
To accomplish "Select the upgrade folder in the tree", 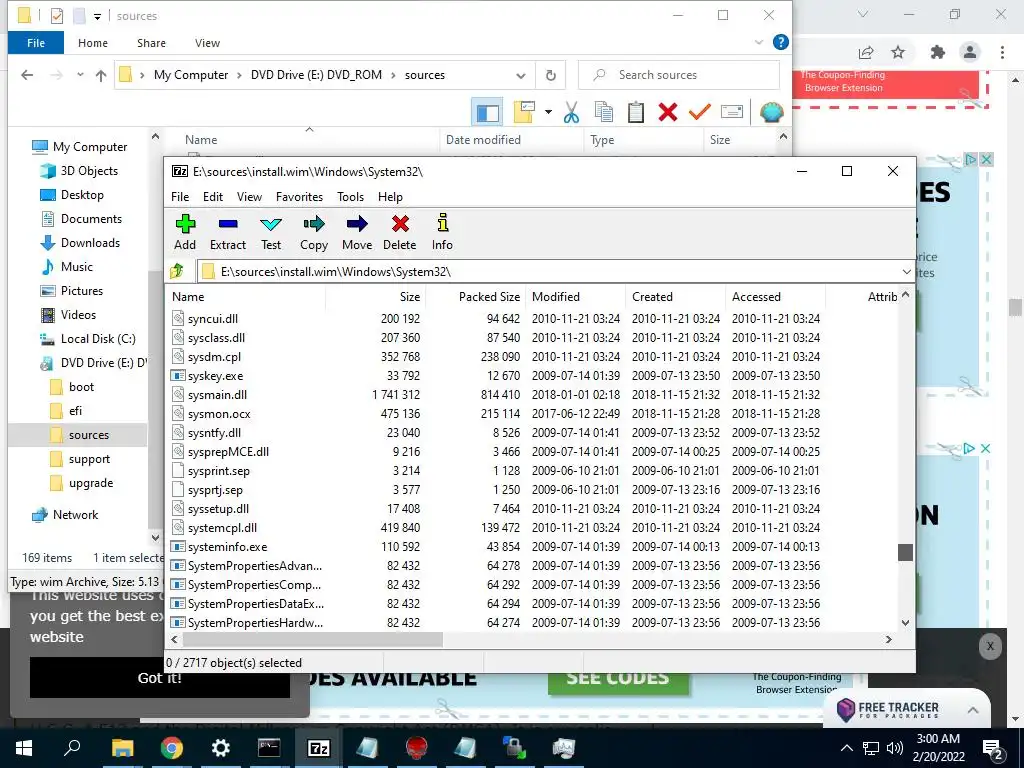I will (x=91, y=483).
